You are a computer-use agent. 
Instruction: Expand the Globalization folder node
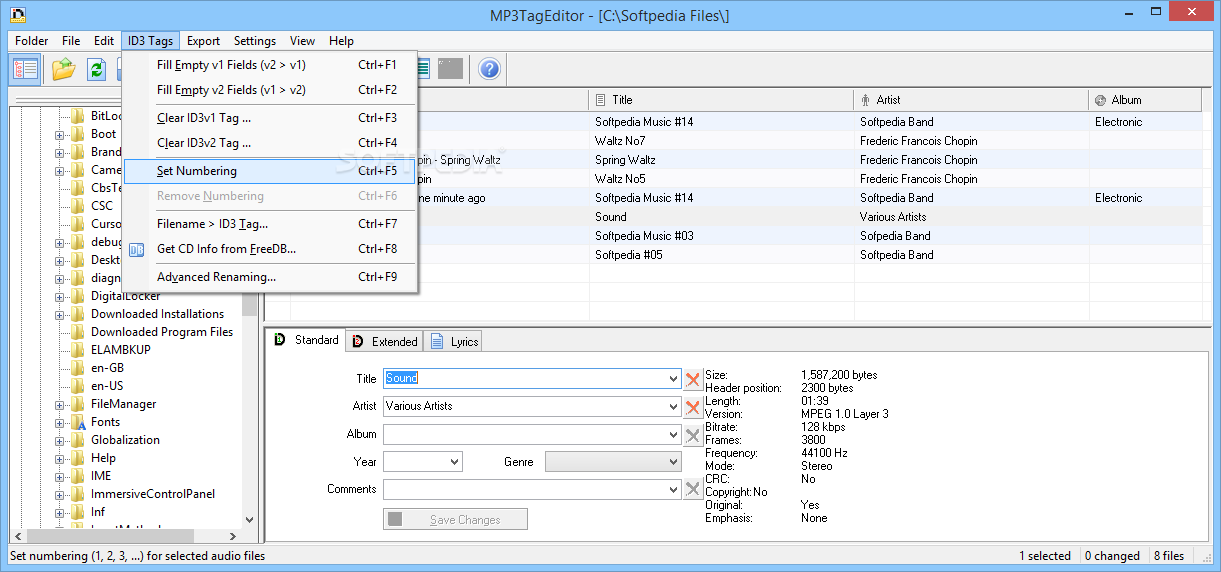(59, 441)
